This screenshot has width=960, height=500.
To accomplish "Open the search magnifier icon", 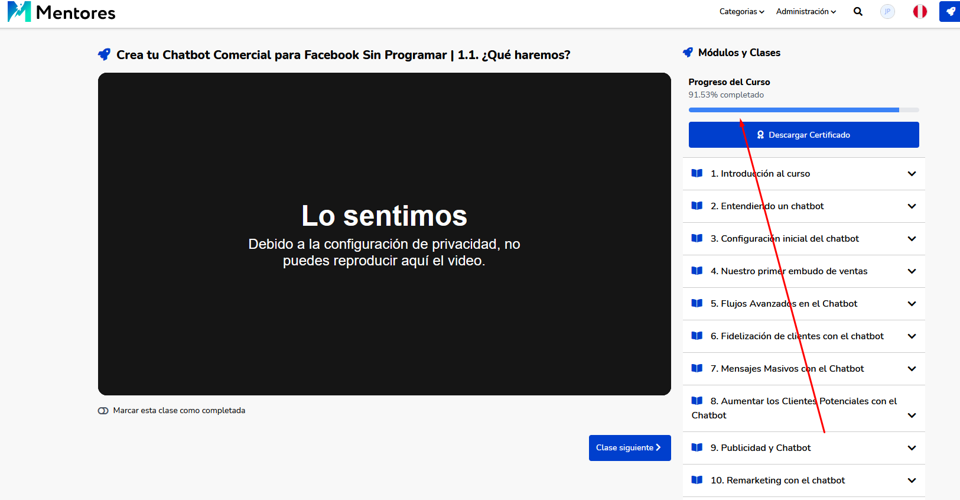I will [858, 12].
